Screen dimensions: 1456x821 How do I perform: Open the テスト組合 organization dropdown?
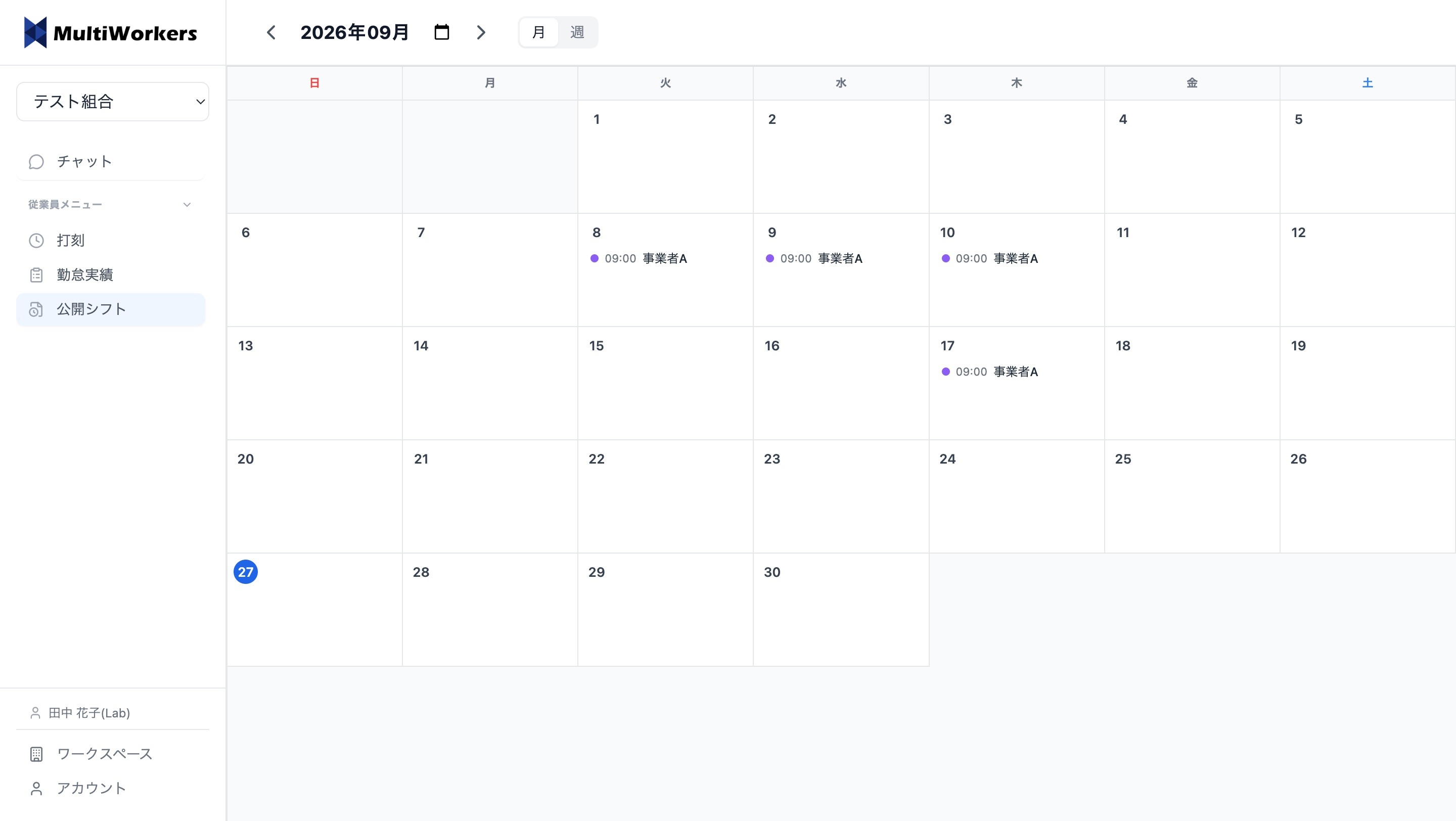[x=112, y=102]
